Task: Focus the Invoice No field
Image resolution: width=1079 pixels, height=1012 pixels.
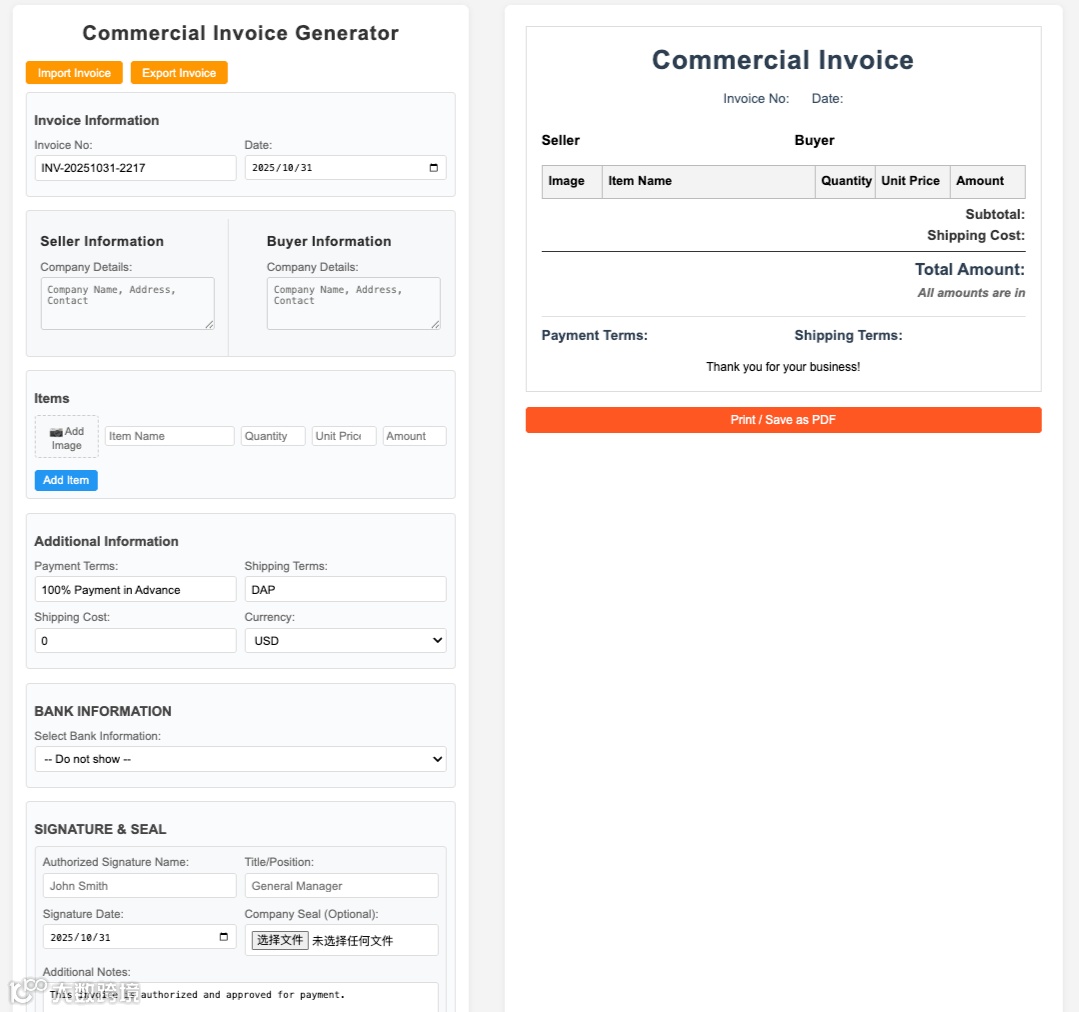Action: point(135,168)
